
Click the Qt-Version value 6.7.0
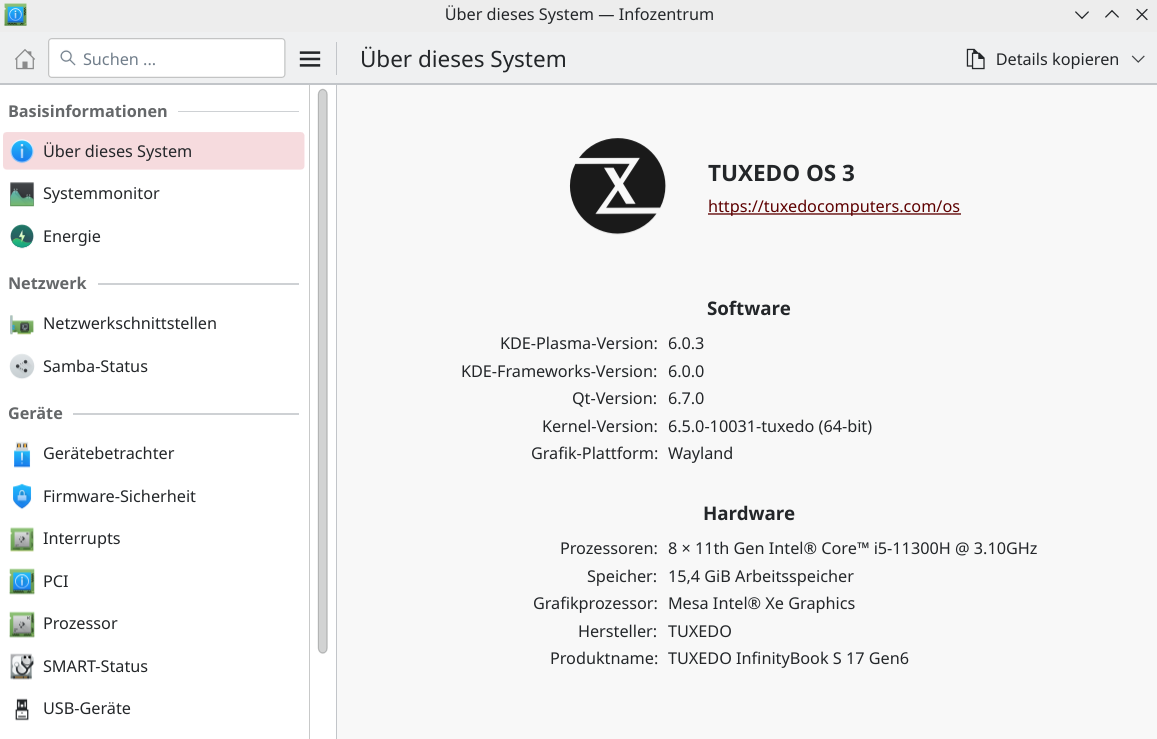686,399
